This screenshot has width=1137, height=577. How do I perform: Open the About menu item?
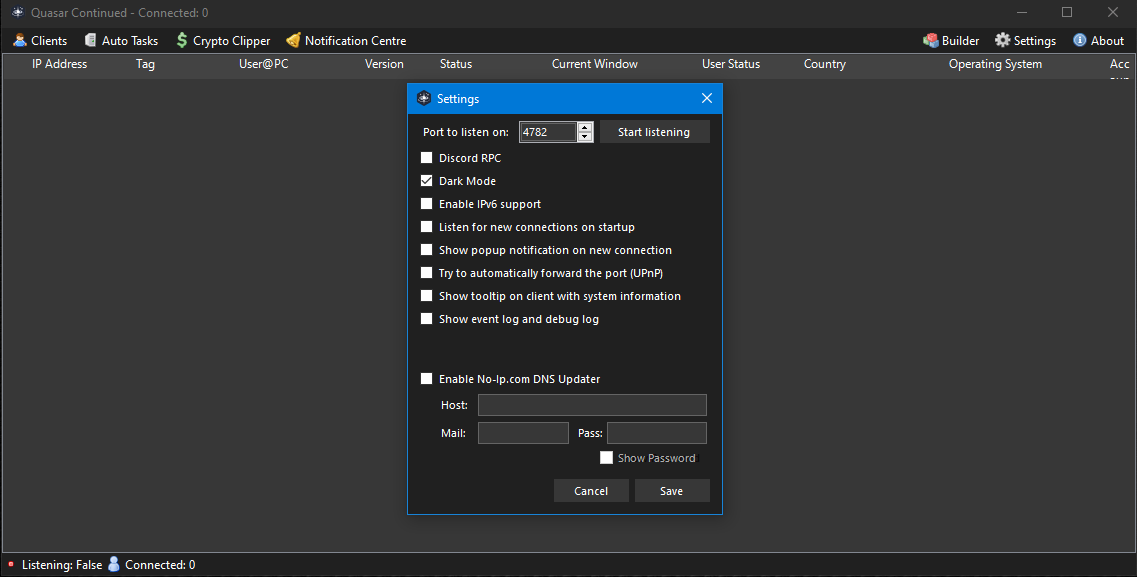[x=1099, y=41]
